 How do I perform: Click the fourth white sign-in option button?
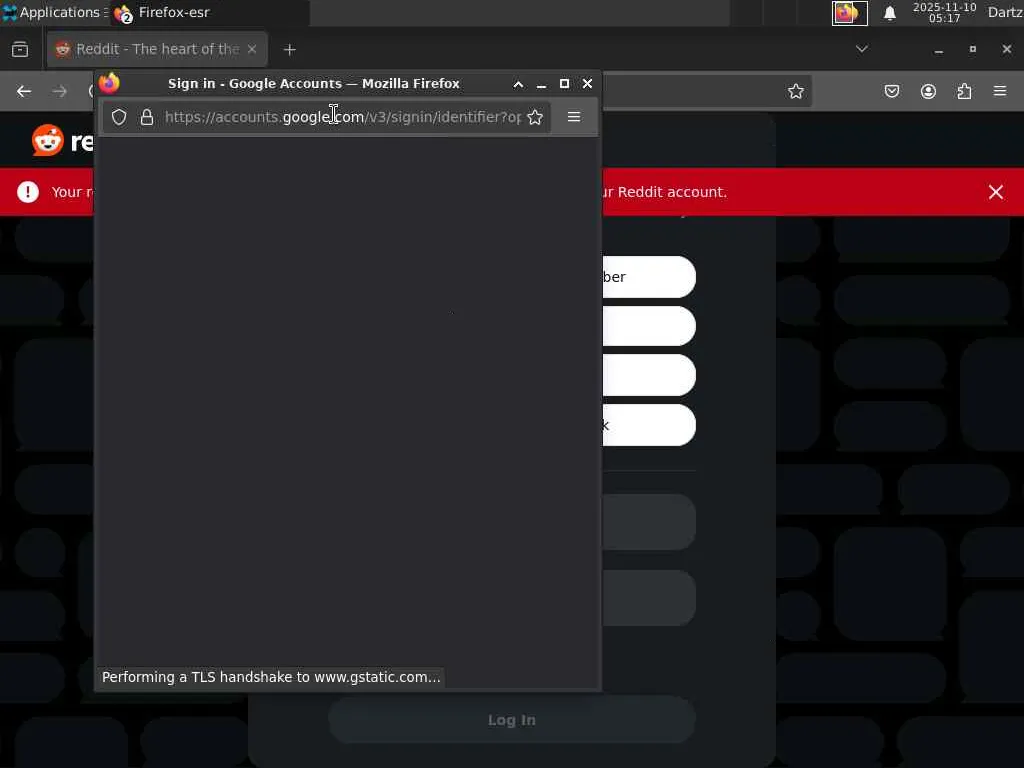coord(648,425)
